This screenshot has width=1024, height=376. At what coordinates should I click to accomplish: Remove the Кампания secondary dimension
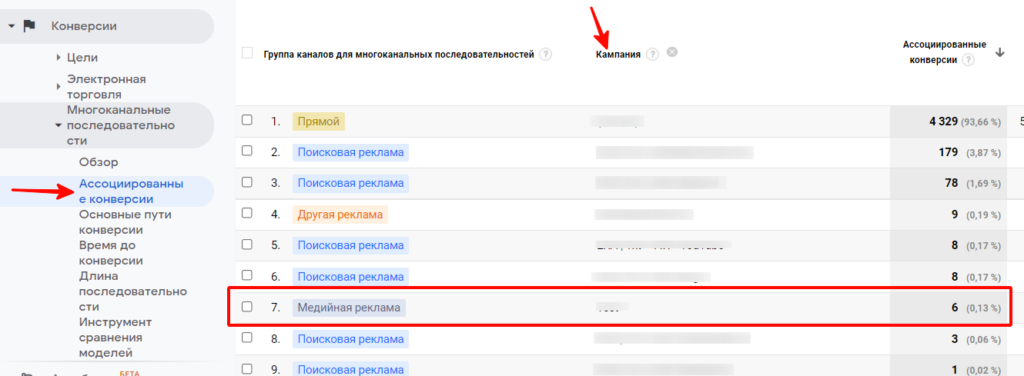point(671,52)
